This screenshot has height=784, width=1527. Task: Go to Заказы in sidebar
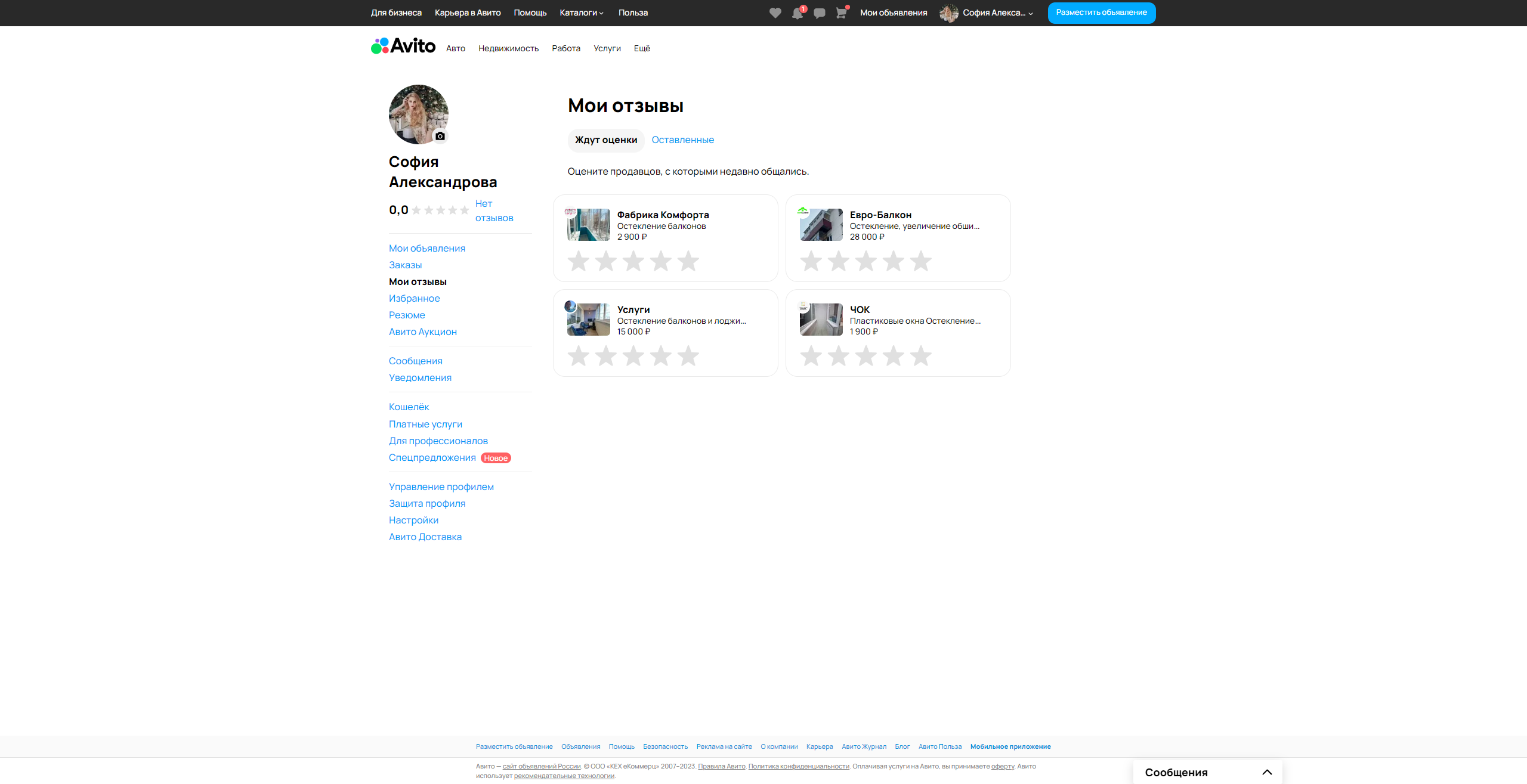(x=405, y=265)
